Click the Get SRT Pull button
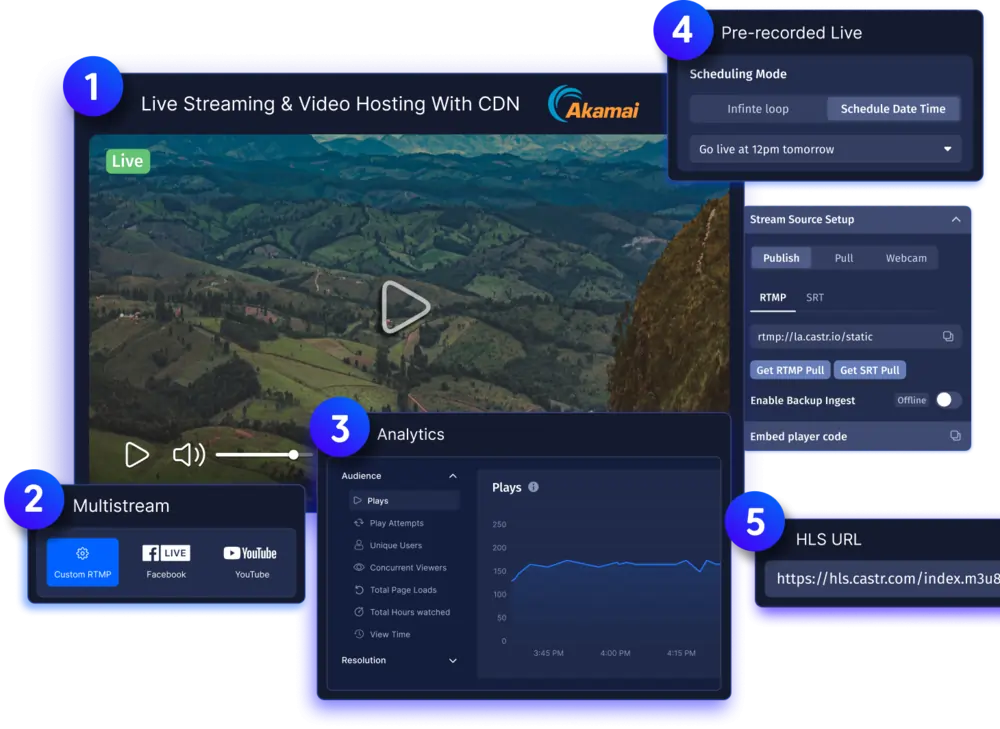Screen dimensions: 1000x729 click(x=869, y=369)
